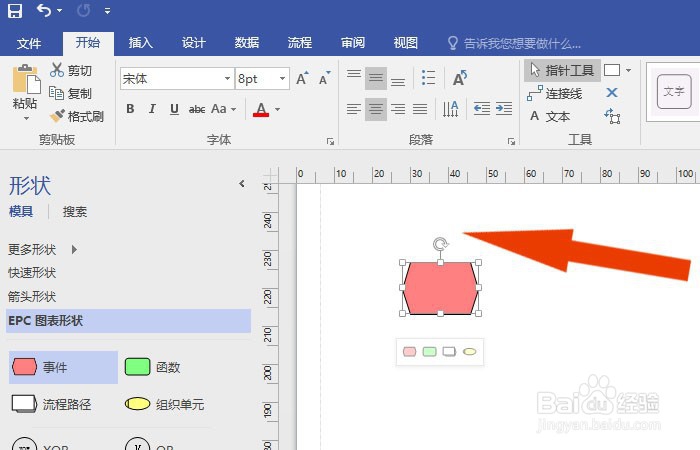Switch to the 流程 ribbon tab
This screenshot has width=700, height=450.
[x=300, y=43]
